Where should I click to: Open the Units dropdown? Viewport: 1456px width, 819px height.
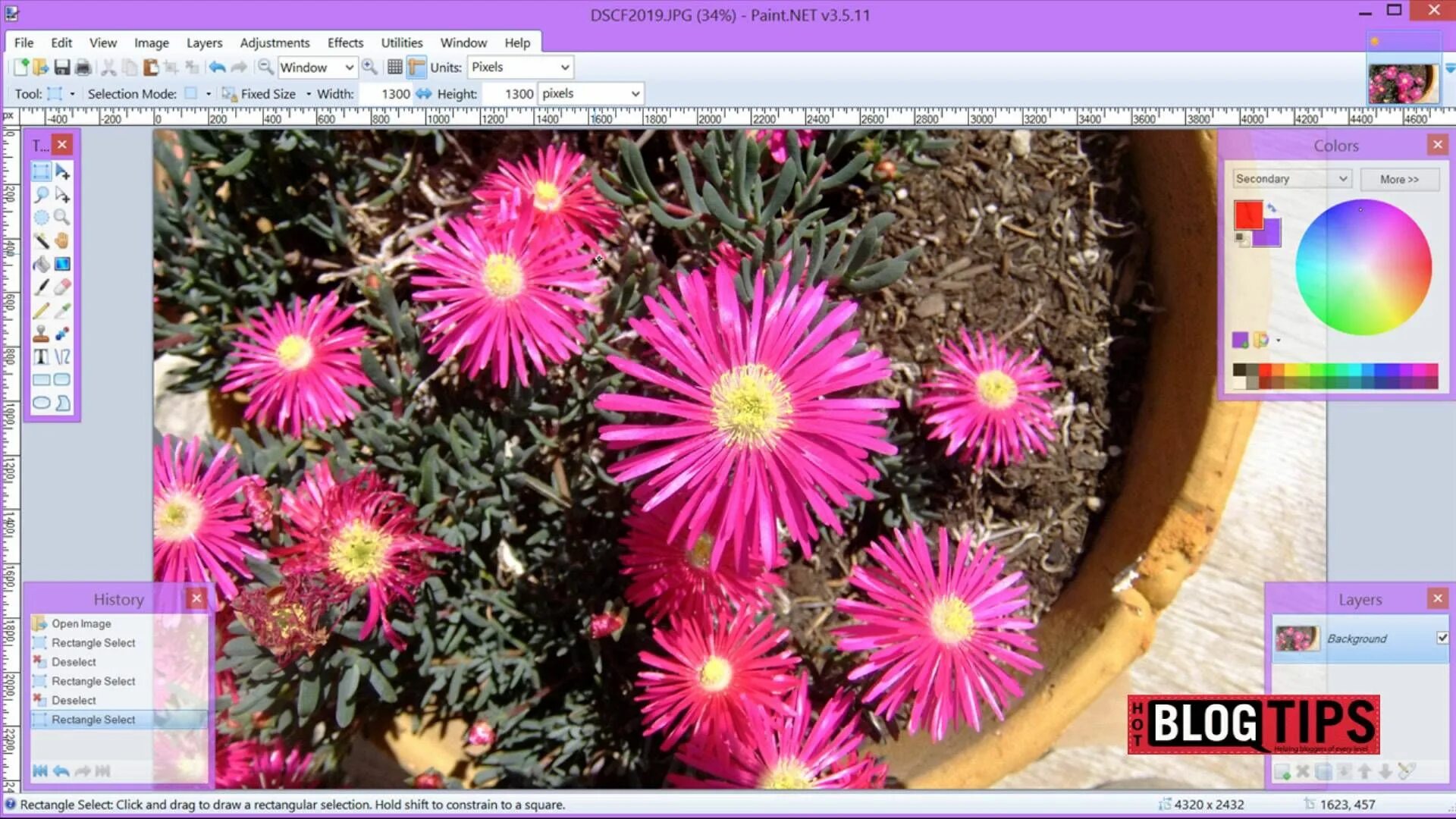coord(520,67)
